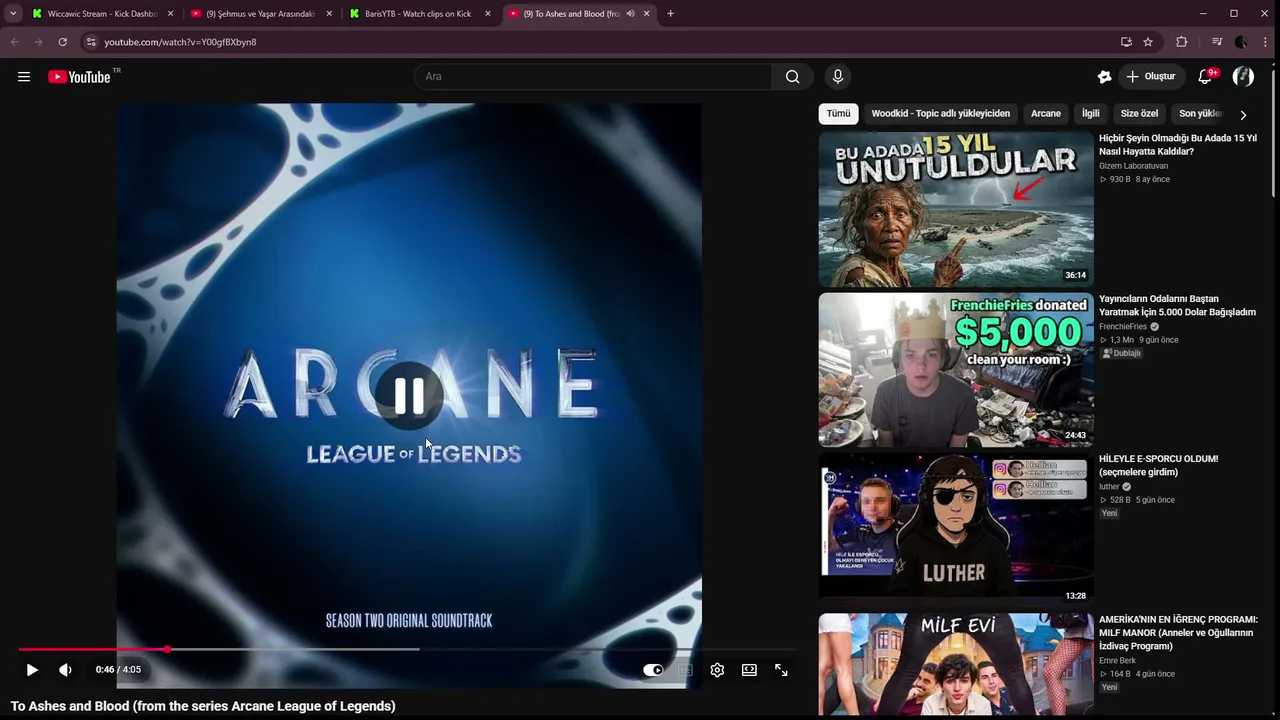Reload the page in the browser
Image resolution: width=1280 pixels, height=720 pixels.
[62, 42]
